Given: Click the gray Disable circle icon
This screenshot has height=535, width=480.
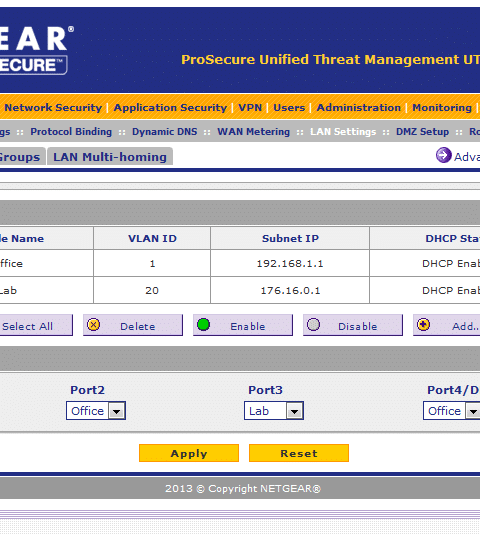Looking at the screenshot, I should (x=313, y=324).
